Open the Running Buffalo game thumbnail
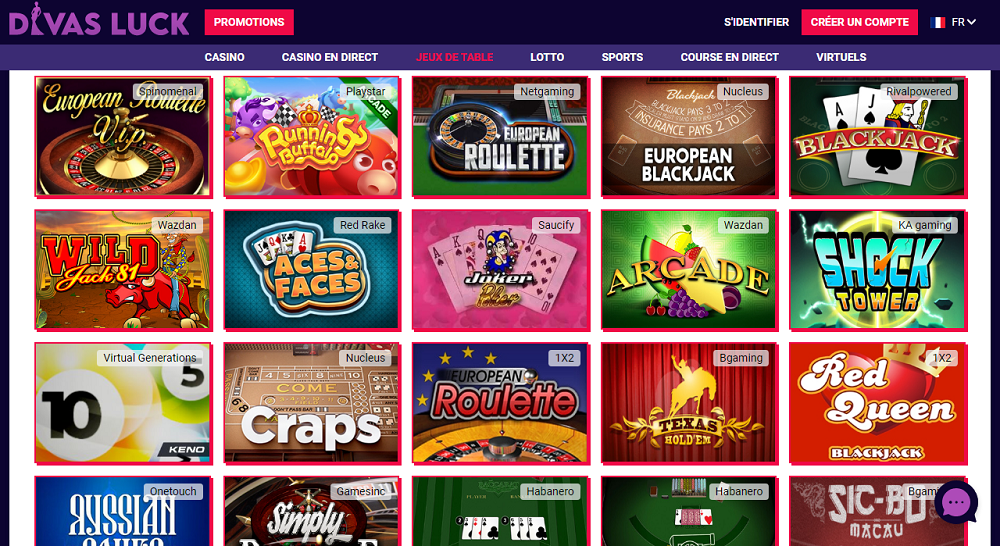Viewport: 1000px width, 546px height. tap(311, 136)
